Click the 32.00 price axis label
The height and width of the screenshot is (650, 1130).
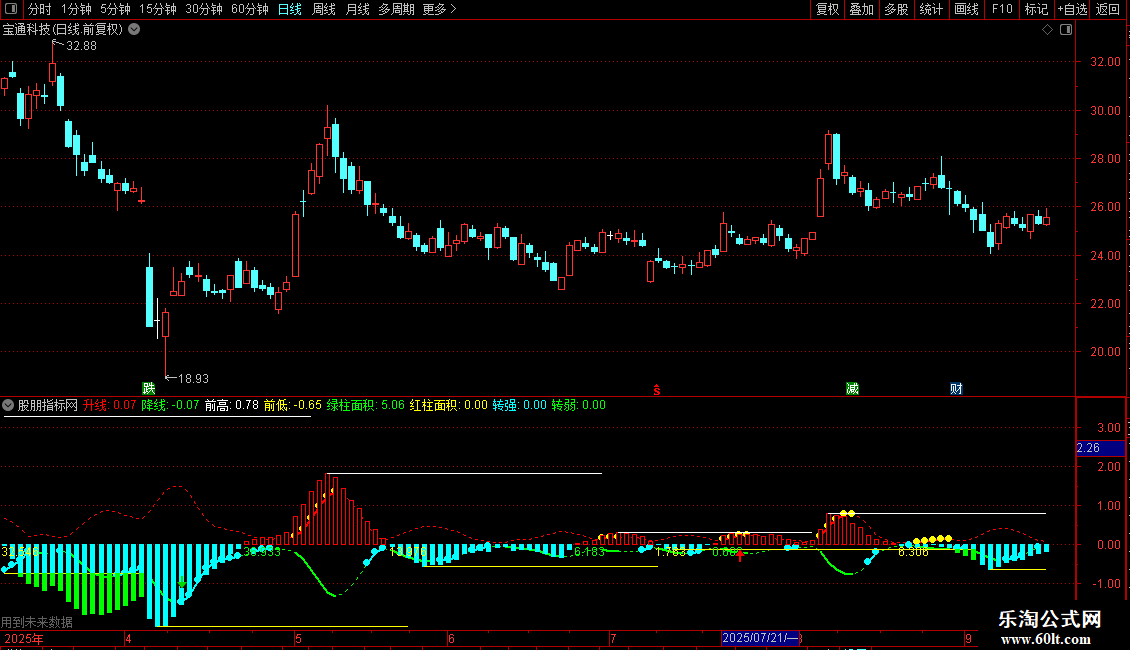tap(1105, 62)
